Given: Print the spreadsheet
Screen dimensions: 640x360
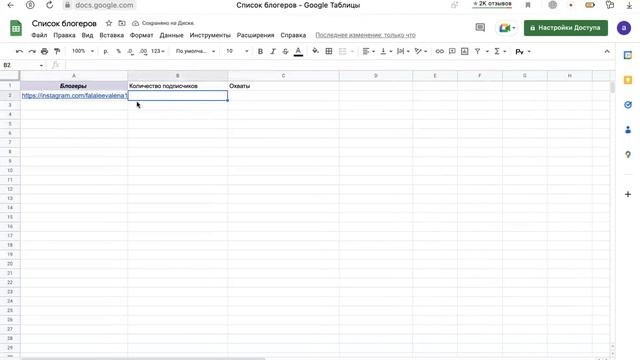Looking at the screenshot, I should 44,51.
